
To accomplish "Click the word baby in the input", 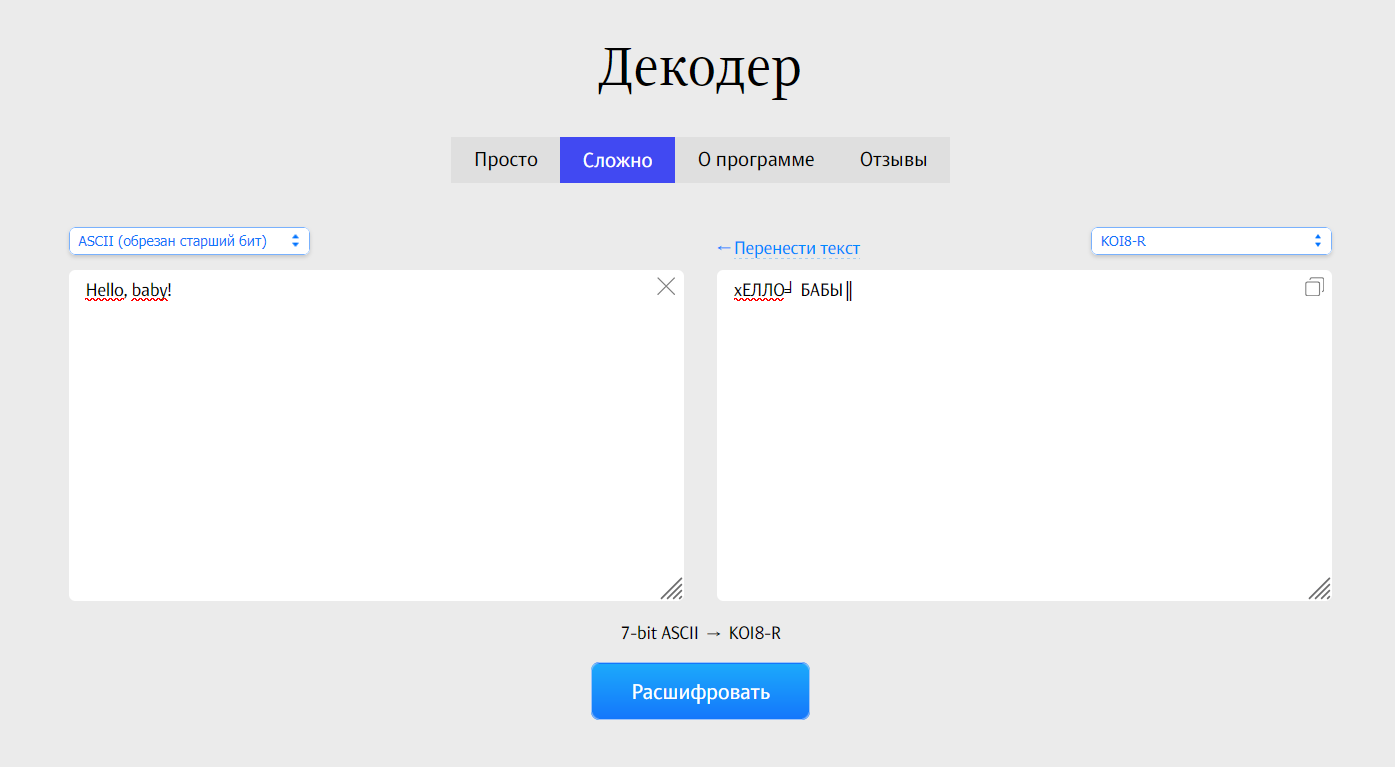I will coord(149,291).
